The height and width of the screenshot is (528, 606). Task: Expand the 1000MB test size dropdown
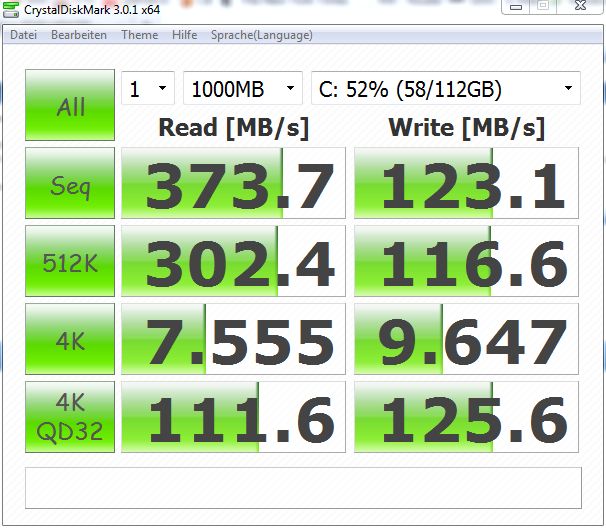243,88
